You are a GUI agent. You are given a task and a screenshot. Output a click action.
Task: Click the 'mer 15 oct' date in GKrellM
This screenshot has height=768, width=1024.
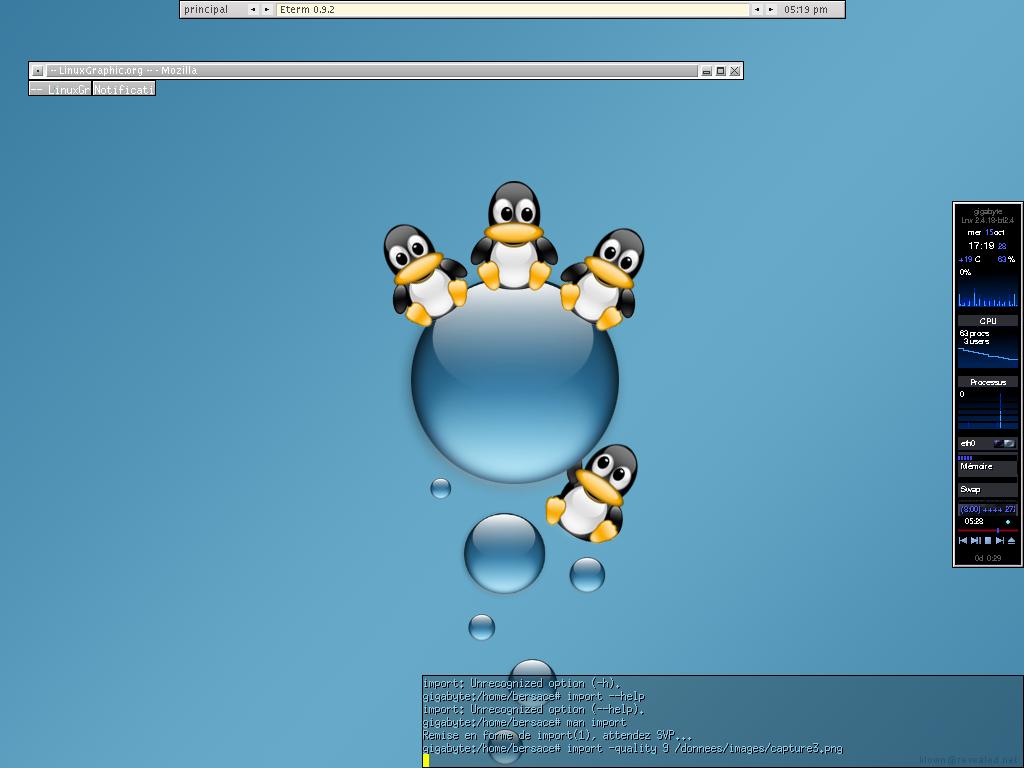point(986,232)
